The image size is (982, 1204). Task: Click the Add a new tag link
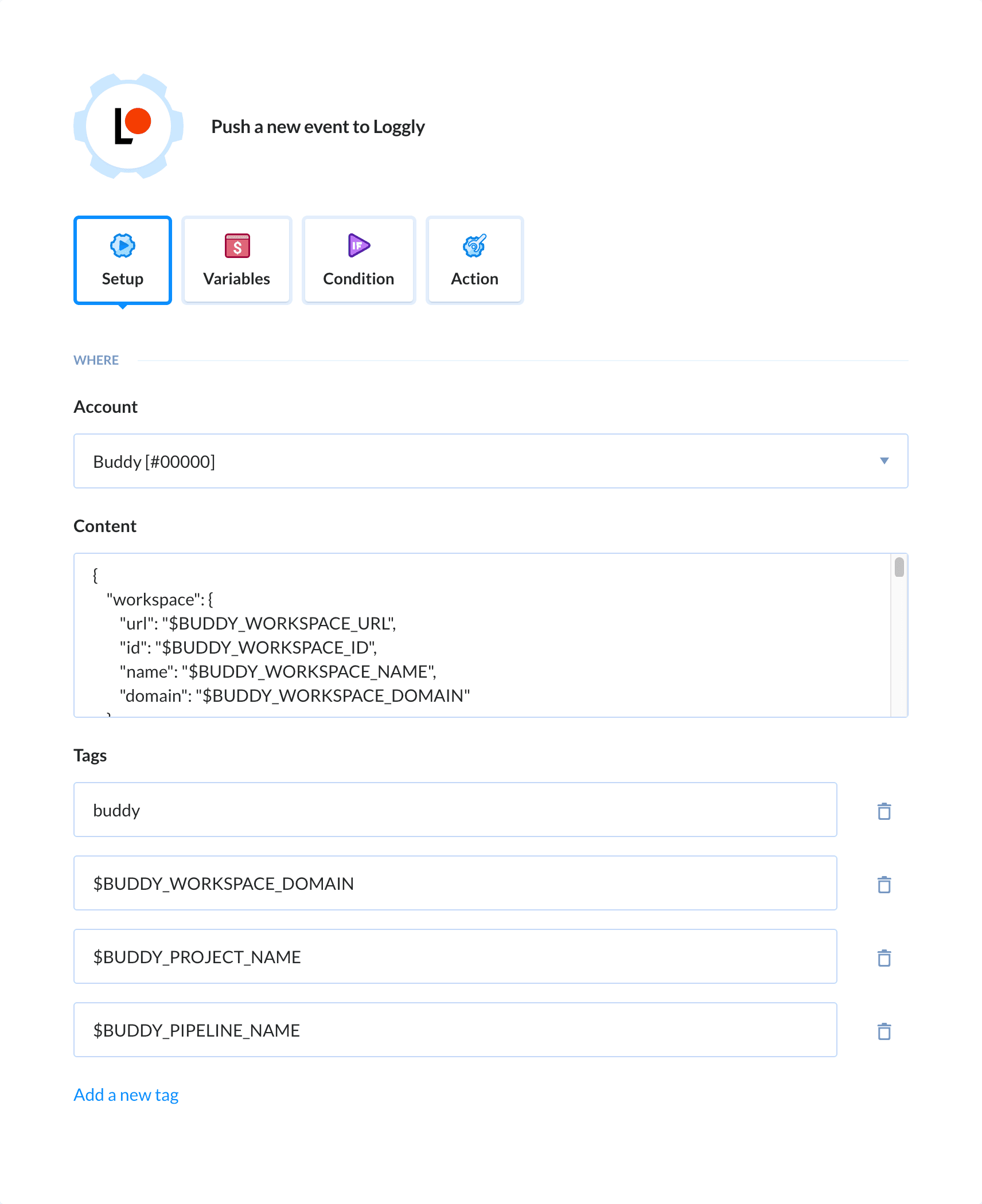click(126, 1095)
